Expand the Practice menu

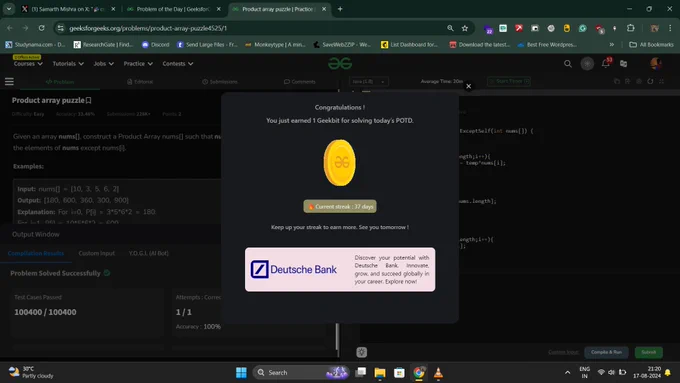138,64
